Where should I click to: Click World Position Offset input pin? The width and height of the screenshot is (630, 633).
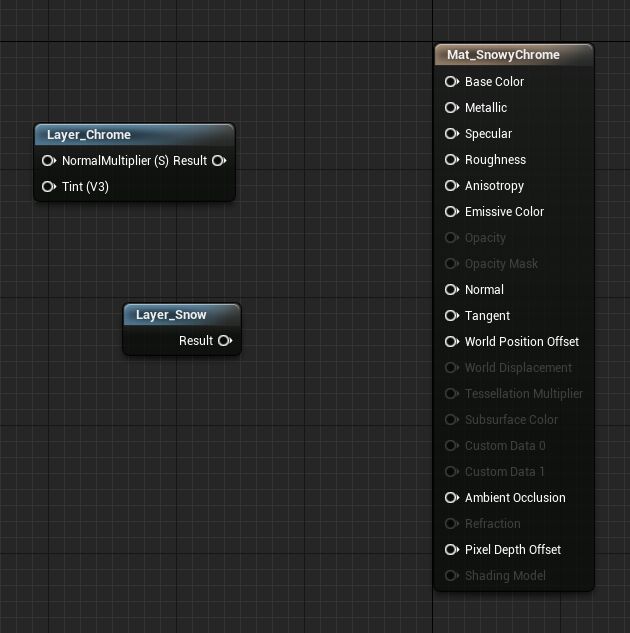point(452,342)
